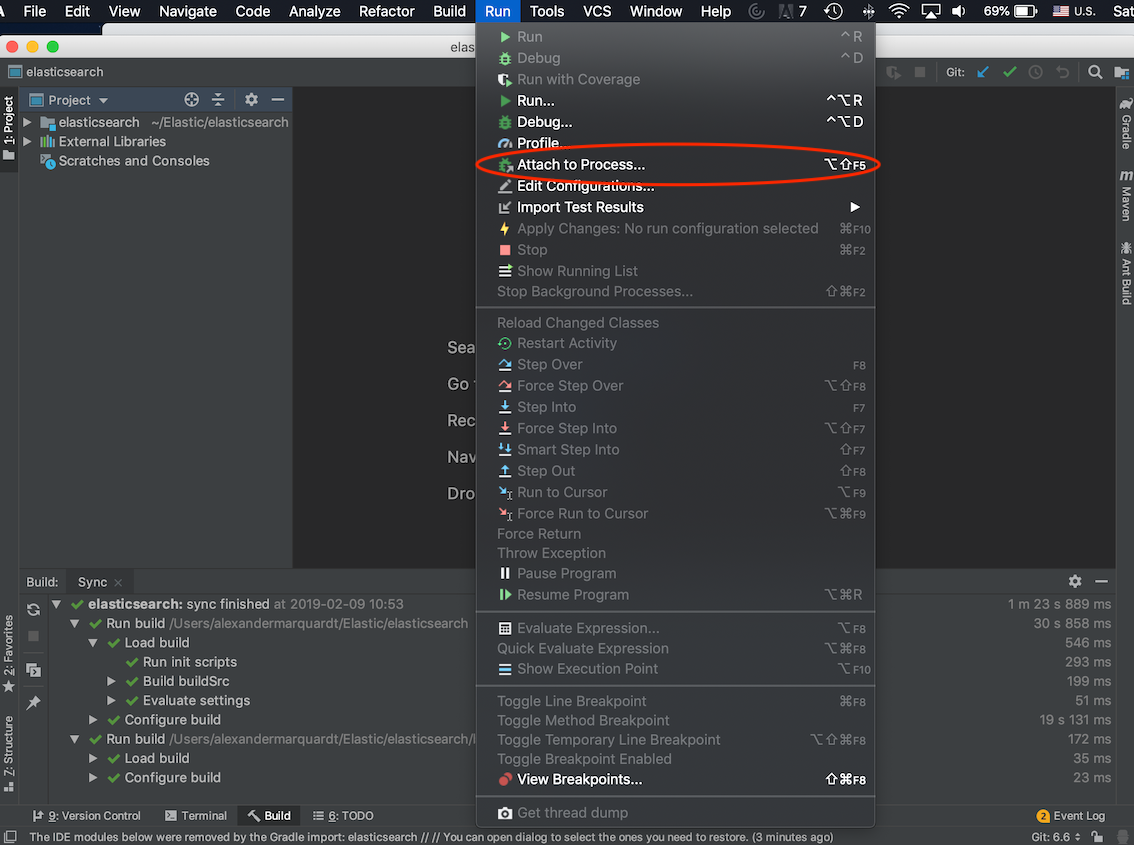Expand the Evaluate settings node

pyautogui.click(x=111, y=700)
